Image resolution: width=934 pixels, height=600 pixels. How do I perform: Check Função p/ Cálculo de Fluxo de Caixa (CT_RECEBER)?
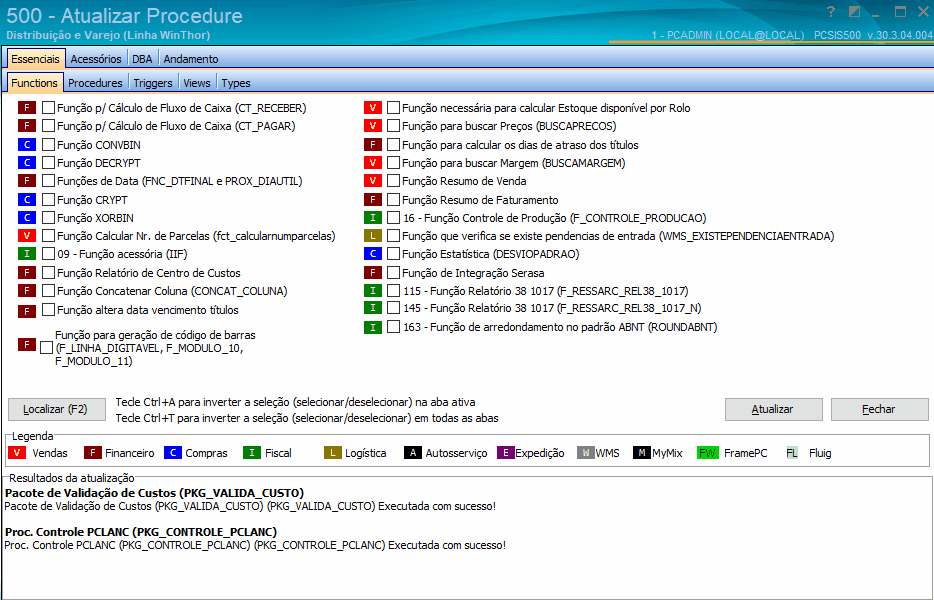[x=48, y=108]
